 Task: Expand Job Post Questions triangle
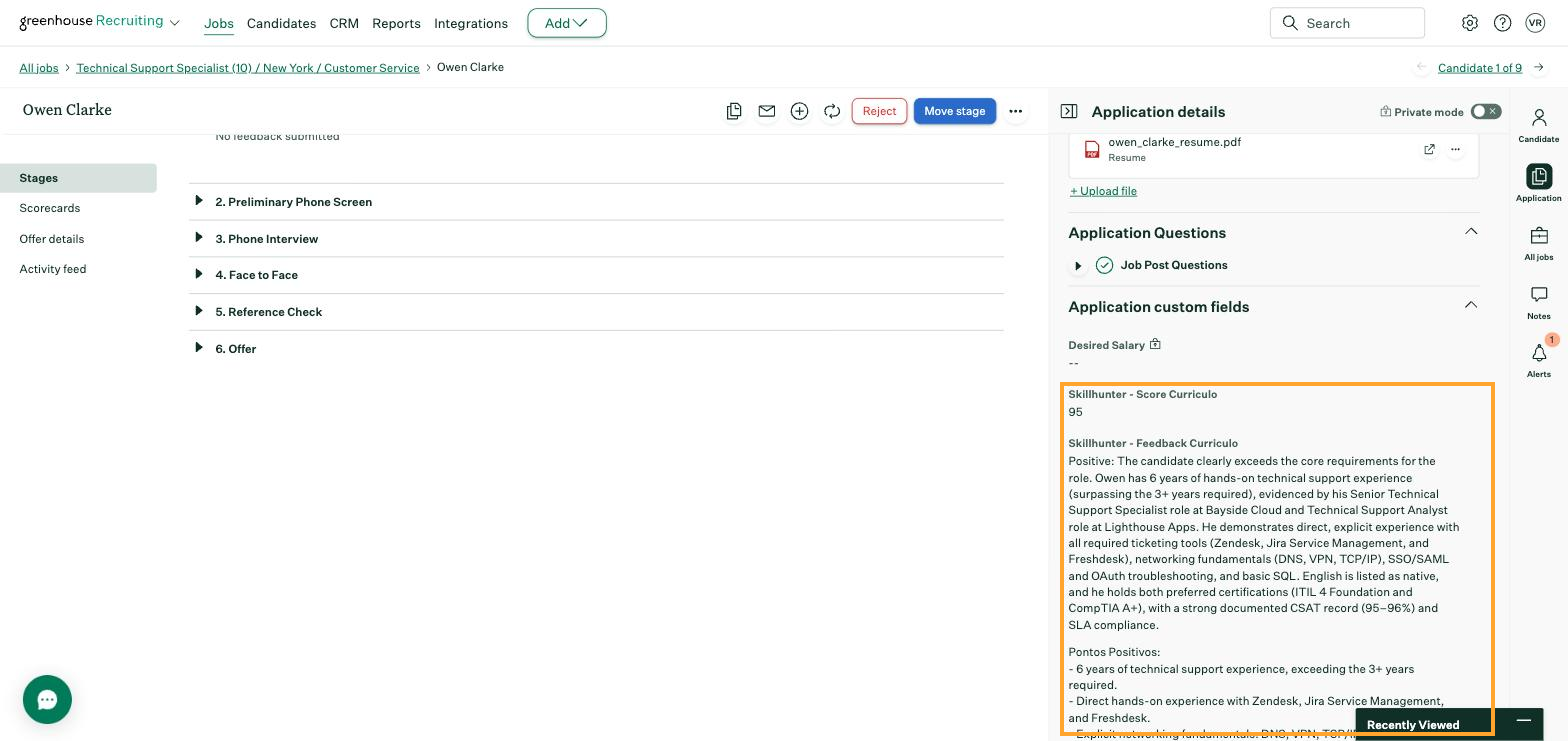click(1078, 266)
